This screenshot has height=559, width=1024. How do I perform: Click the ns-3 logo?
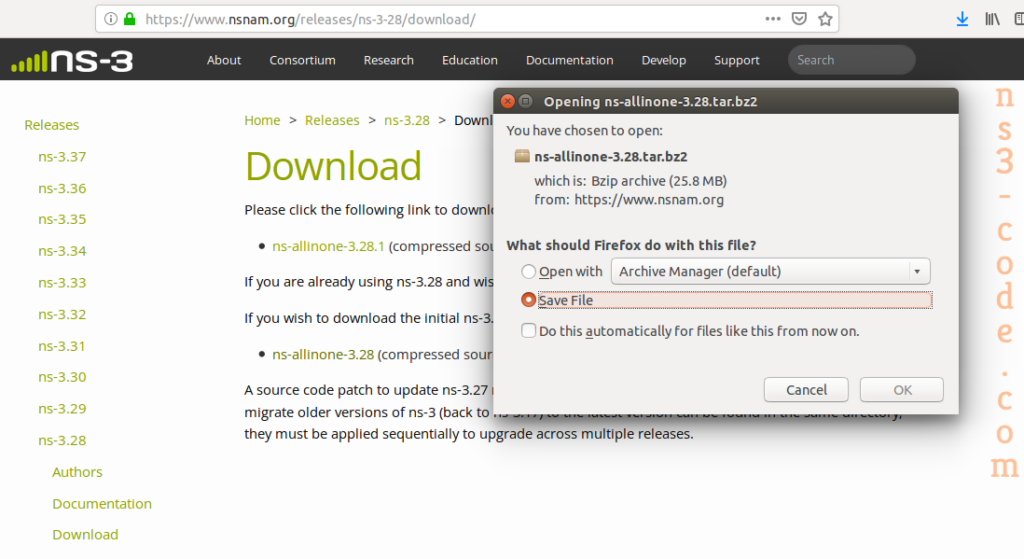[72, 61]
